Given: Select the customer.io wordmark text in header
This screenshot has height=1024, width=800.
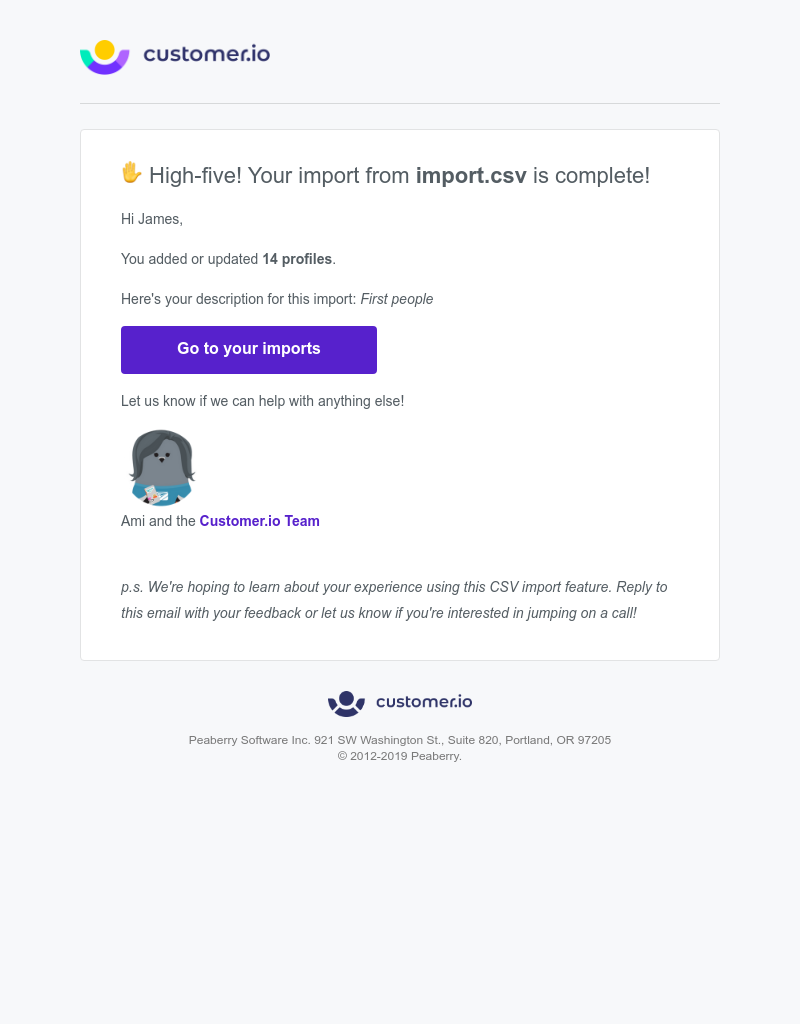Looking at the screenshot, I should click(x=207, y=56).
